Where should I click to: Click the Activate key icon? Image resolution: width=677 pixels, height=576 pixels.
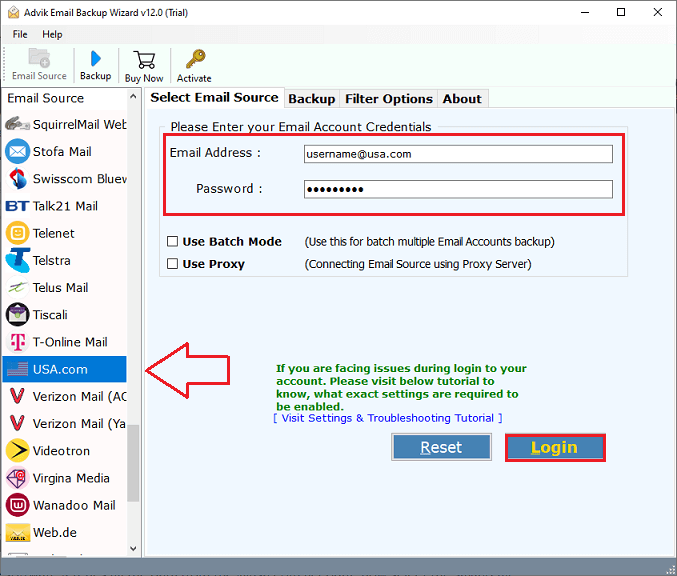[x=195, y=59]
